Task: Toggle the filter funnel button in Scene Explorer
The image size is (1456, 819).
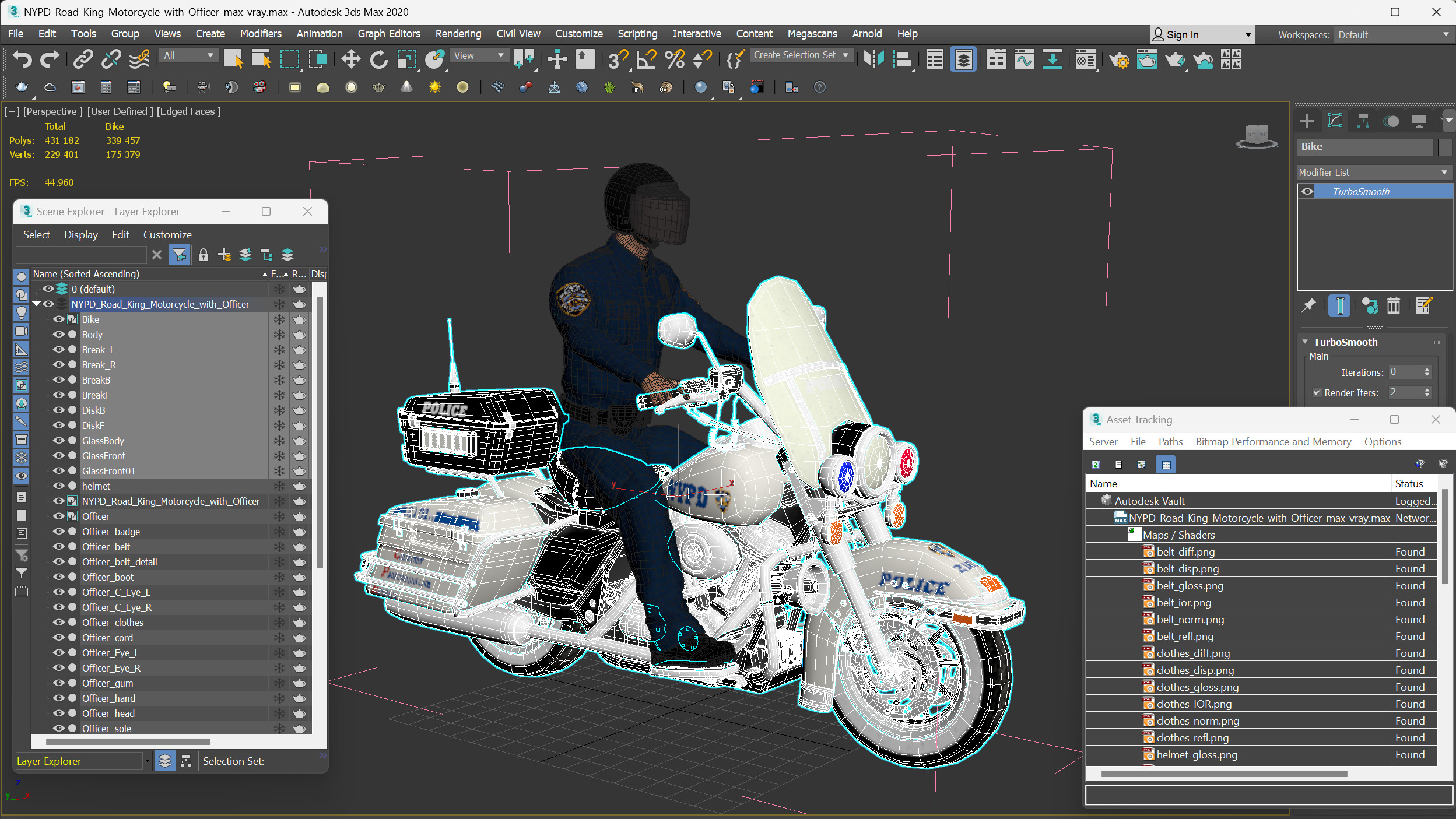Action: pyautogui.click(x=179, y=255)
